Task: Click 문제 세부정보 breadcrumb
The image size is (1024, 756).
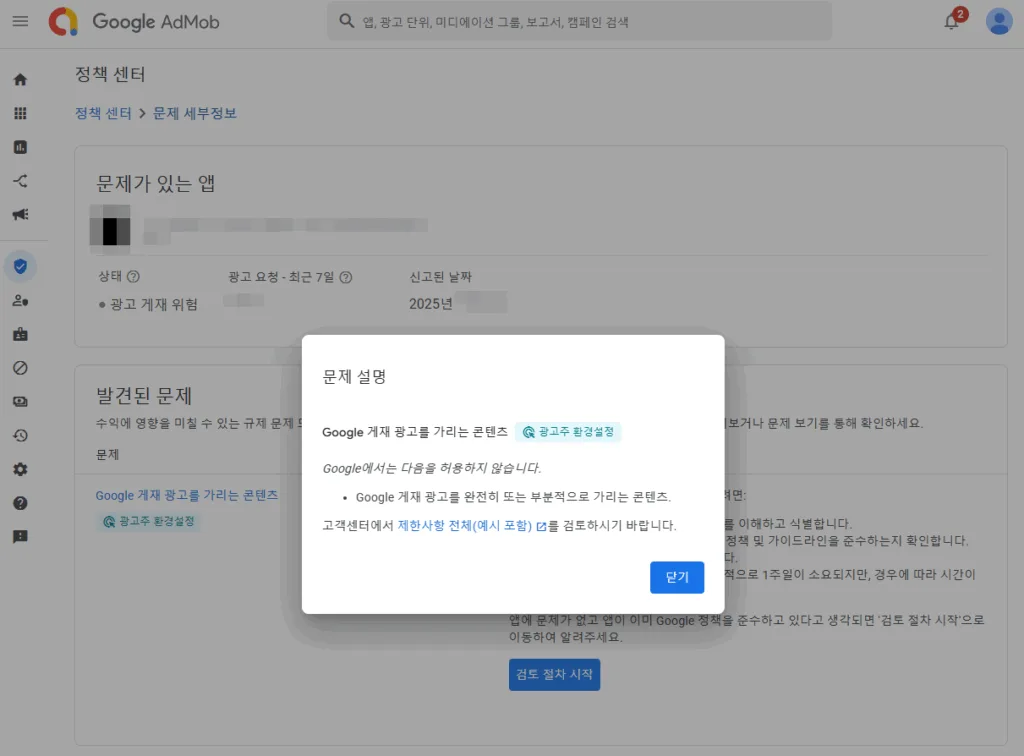Action: 195,114
